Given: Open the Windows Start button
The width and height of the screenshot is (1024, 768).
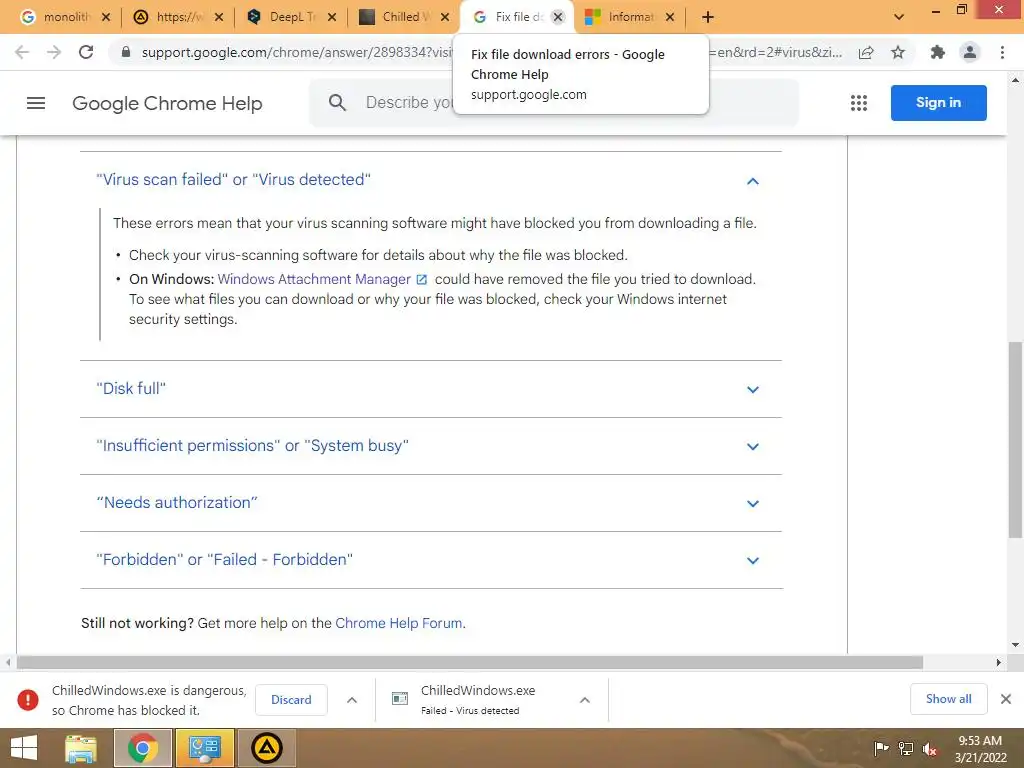Looking at the screenshot, I should (x=24, y=748).
